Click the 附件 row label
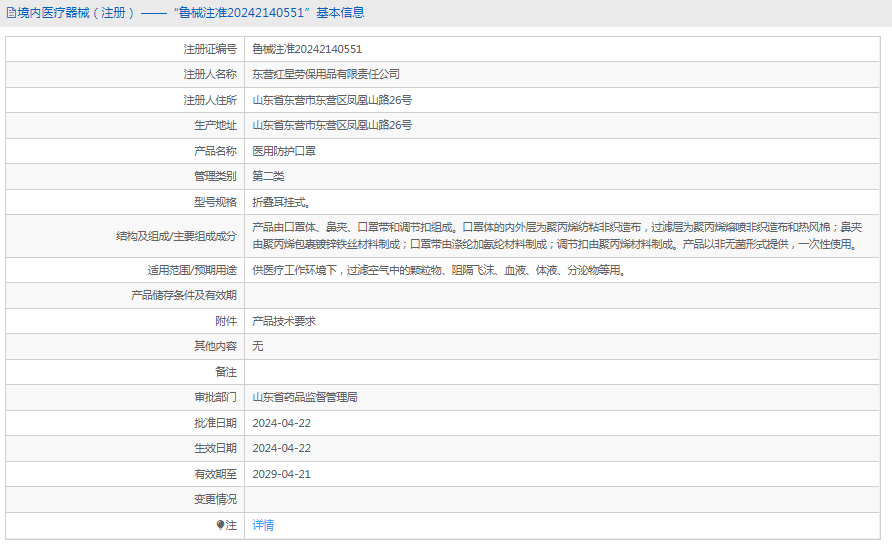Image resolution: width=892 pixels, height=549 pixels. pyautogui.click(x=226, y=321)
